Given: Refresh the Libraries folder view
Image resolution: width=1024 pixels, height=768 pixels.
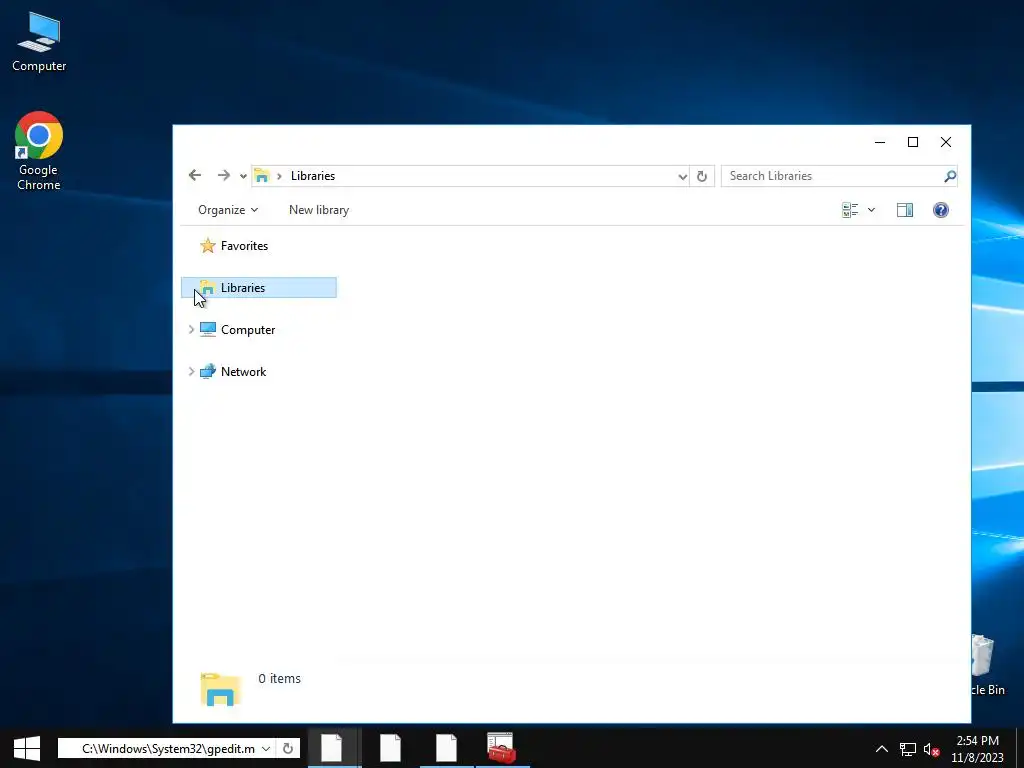Looking at the screenshot, I should pos(701,176).
